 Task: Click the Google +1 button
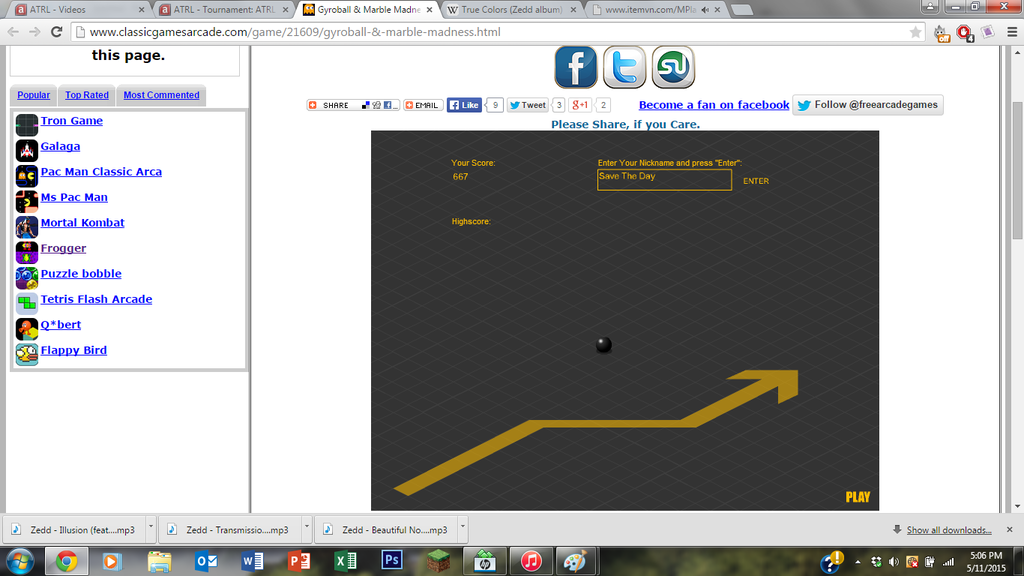click(580, 105)
